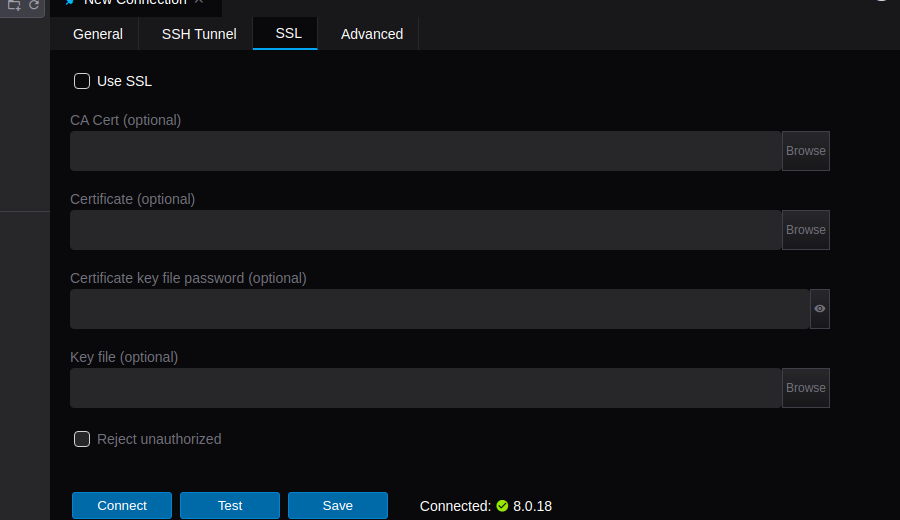Reveal the certificate key file password
Viewport: 900px width, 520px height.
pos(820,309)
